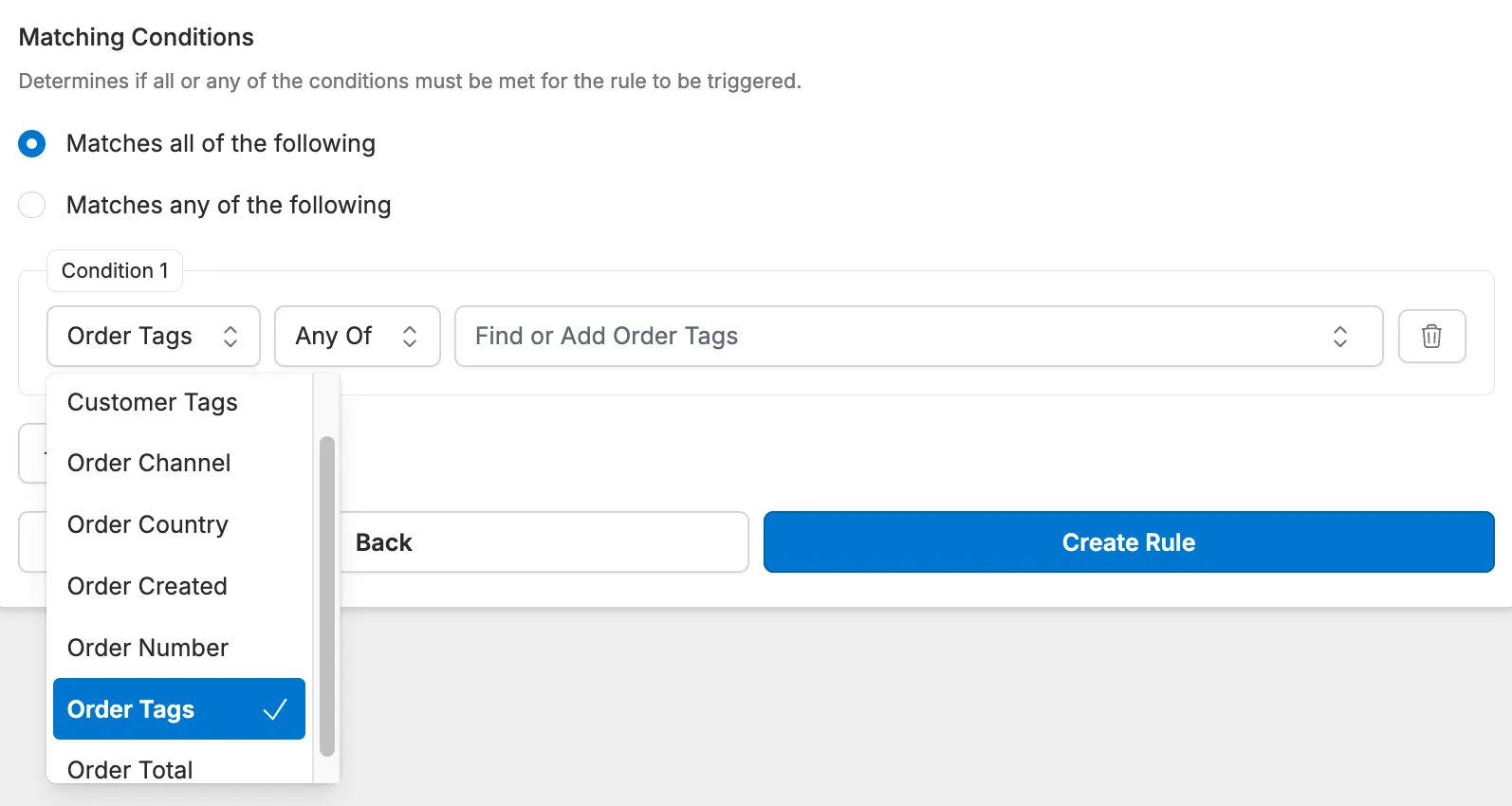
Task: Pick Order Total at the bottom of the list
Action: pyautogui.click(x=130, y=769)
